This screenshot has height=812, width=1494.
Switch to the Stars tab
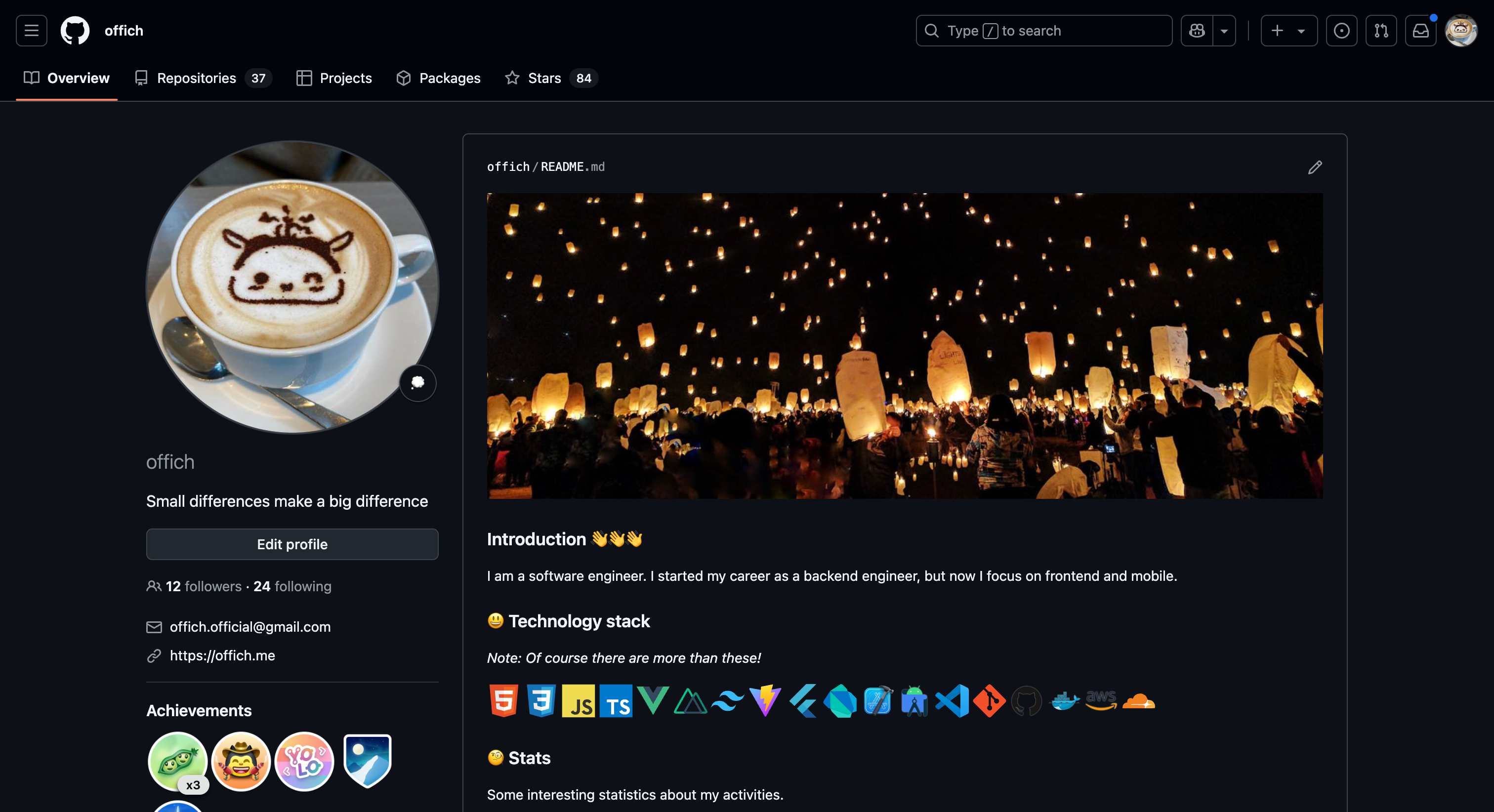(x=544, y=79)
